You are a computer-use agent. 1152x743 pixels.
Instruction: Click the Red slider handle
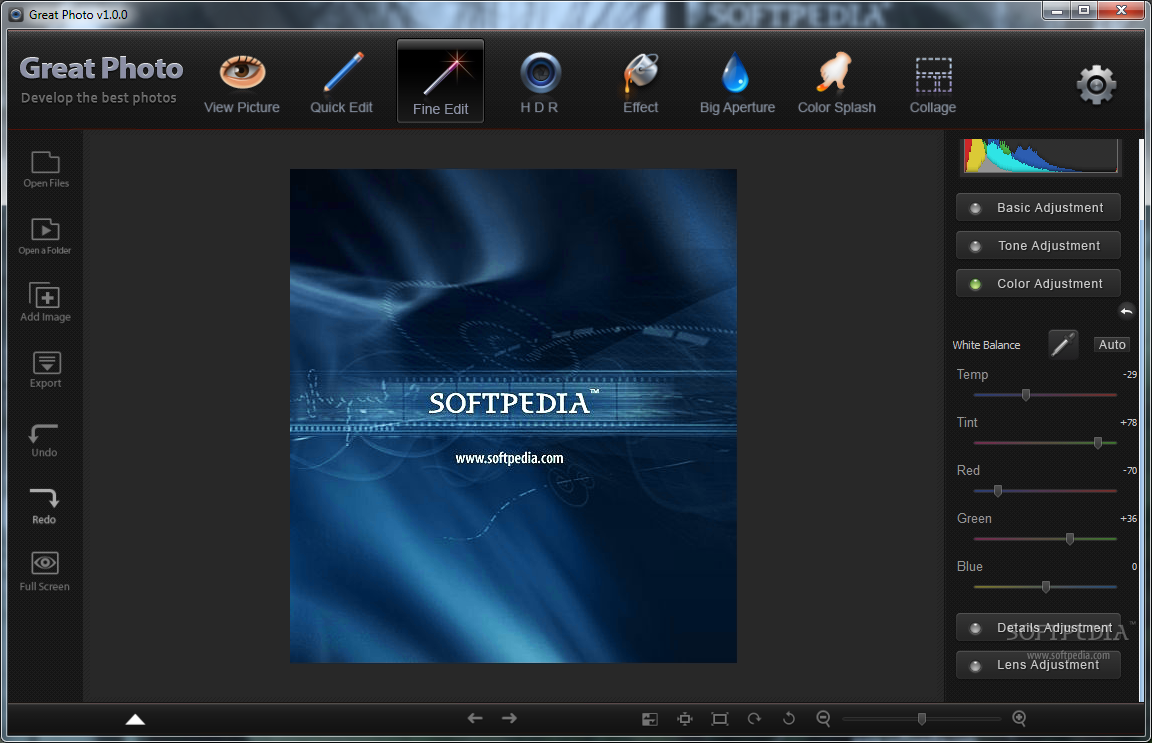coord(998,490)
